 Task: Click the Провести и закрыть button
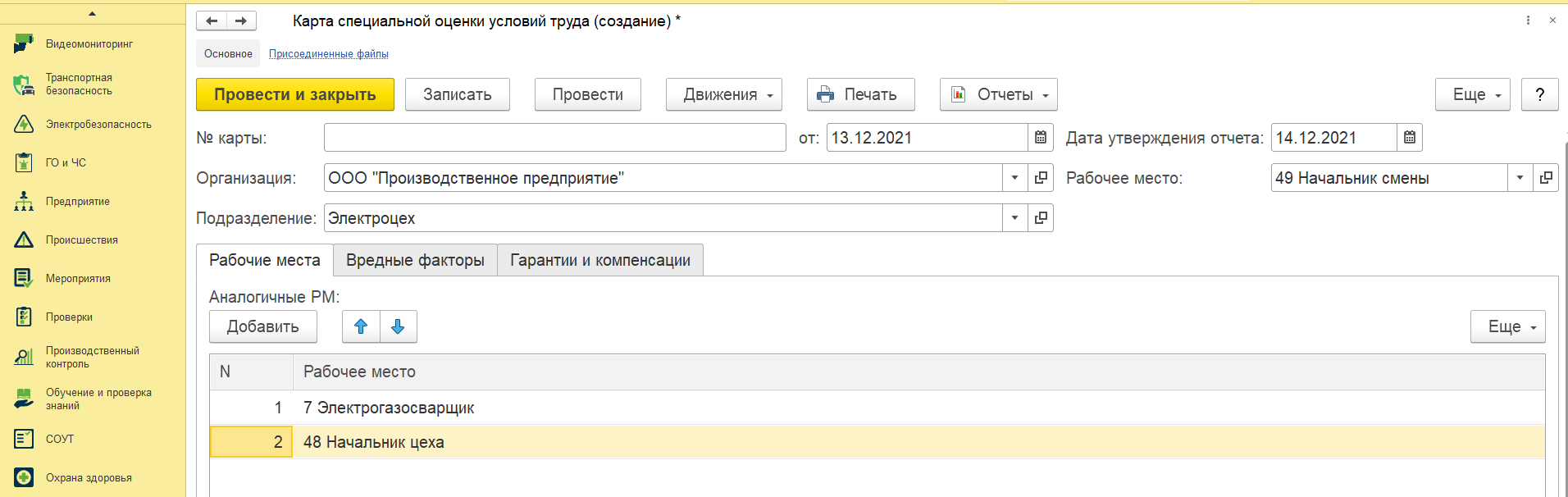click(294, 94)
